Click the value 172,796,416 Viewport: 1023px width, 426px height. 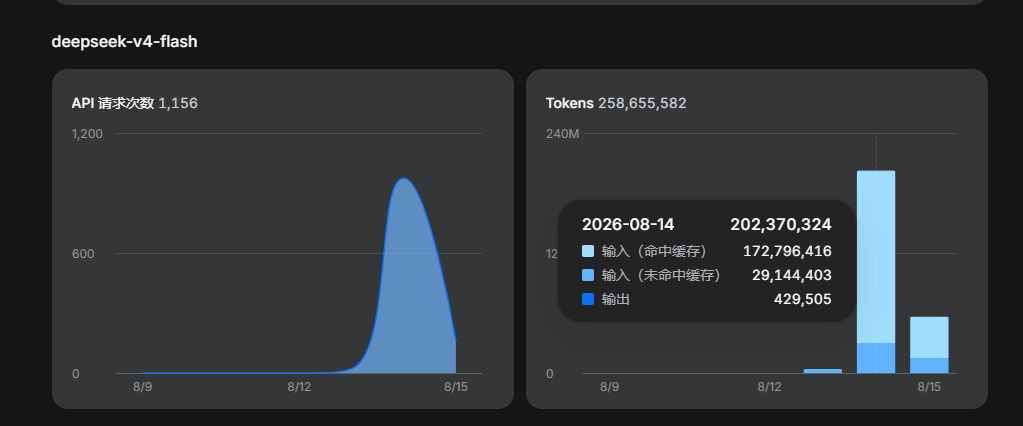pos(787,251)
